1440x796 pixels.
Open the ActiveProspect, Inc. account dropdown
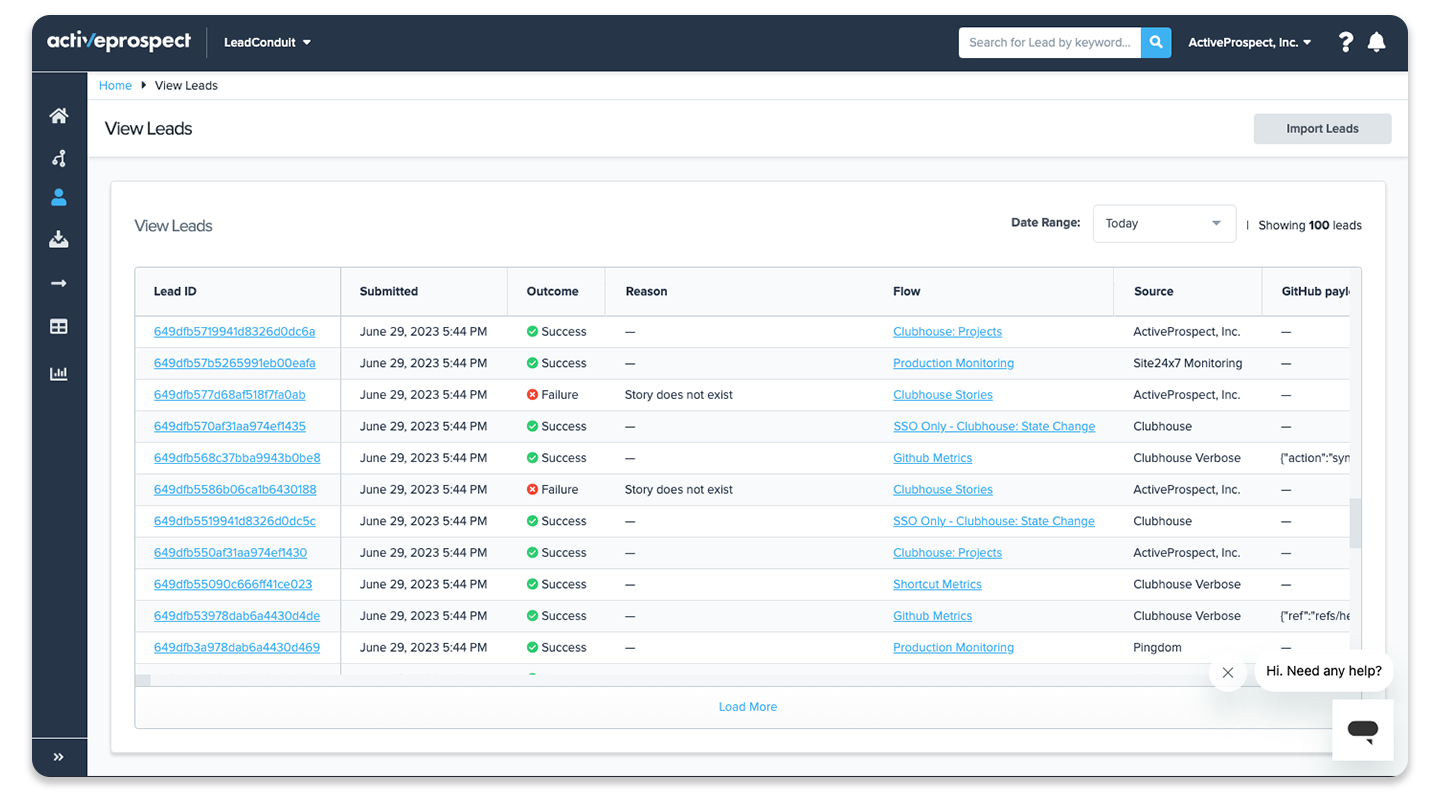[x=1250, y=43]
